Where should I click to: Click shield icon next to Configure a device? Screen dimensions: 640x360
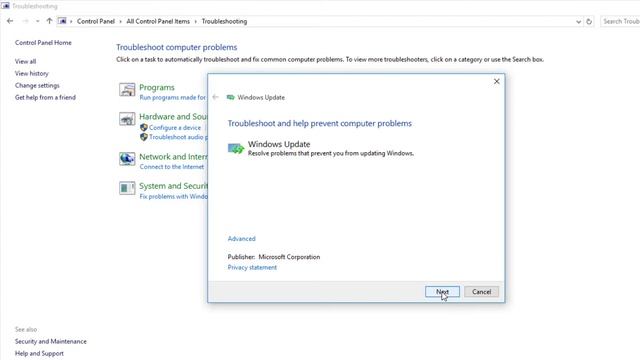[x=144, y=127]
